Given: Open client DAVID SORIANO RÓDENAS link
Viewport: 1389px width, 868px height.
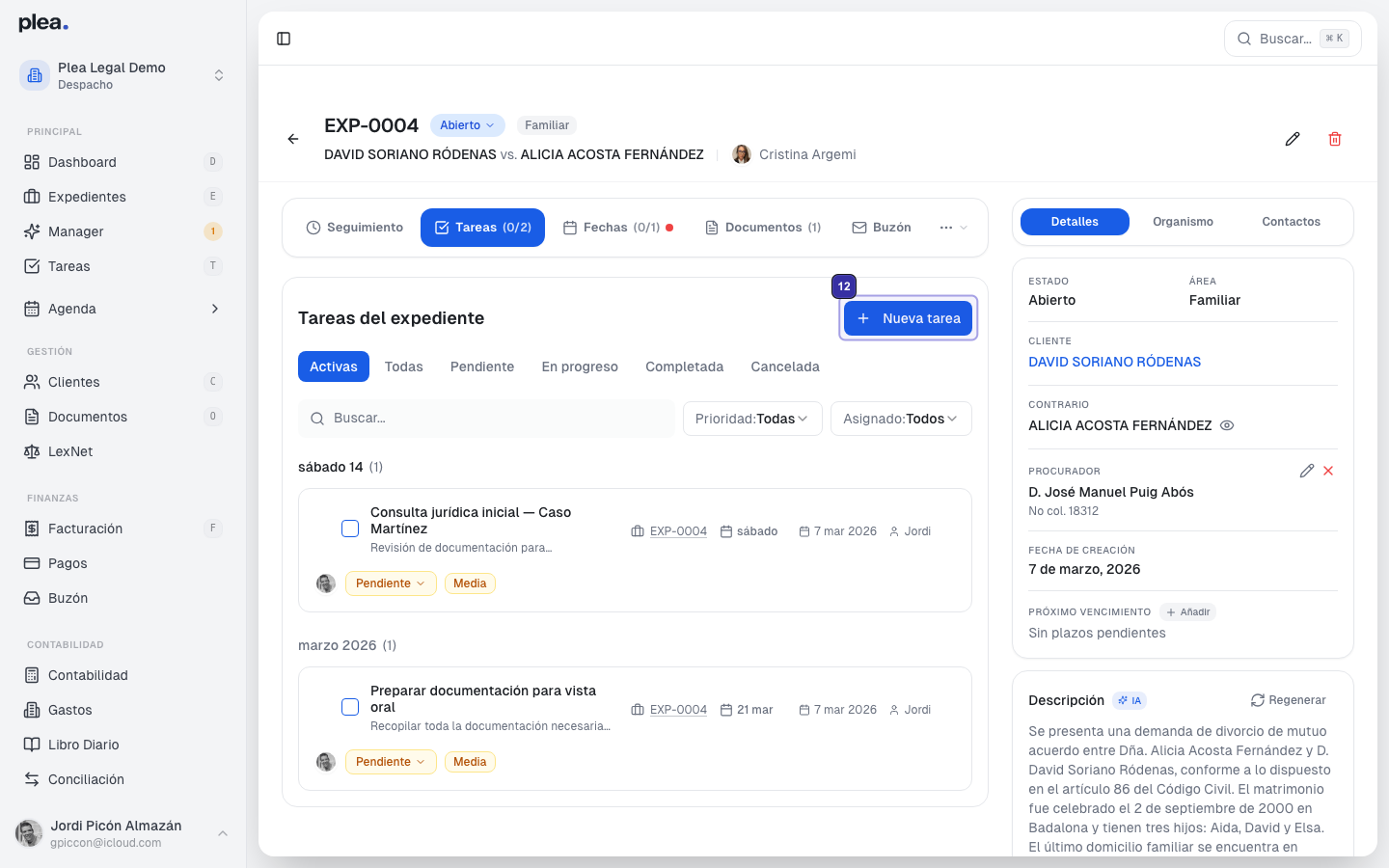Looking at the screenshot, I should click(1114, 362).
